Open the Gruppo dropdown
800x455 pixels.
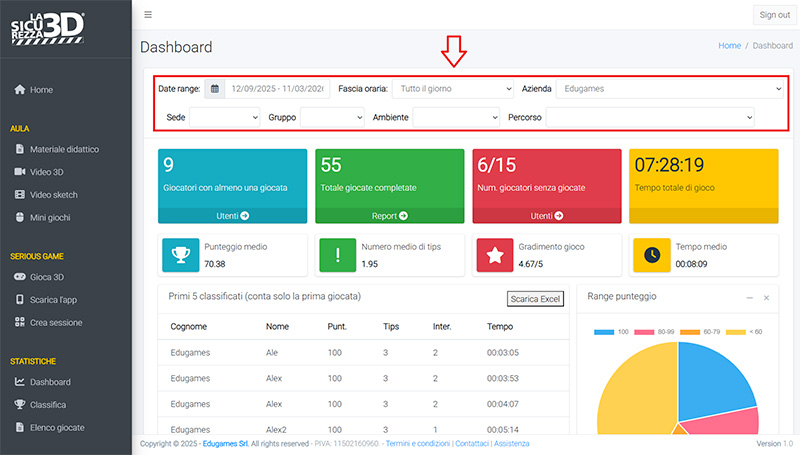[332, 117]
